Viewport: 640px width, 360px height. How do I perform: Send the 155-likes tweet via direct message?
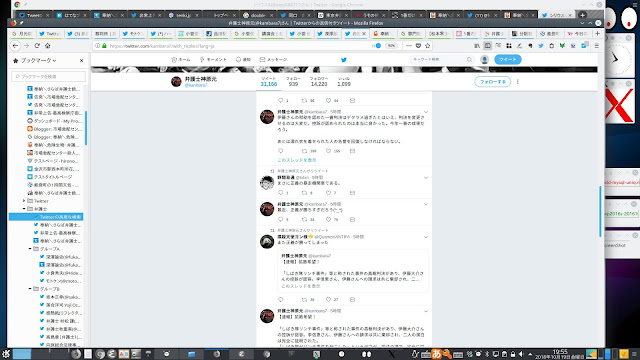[352, 151]
